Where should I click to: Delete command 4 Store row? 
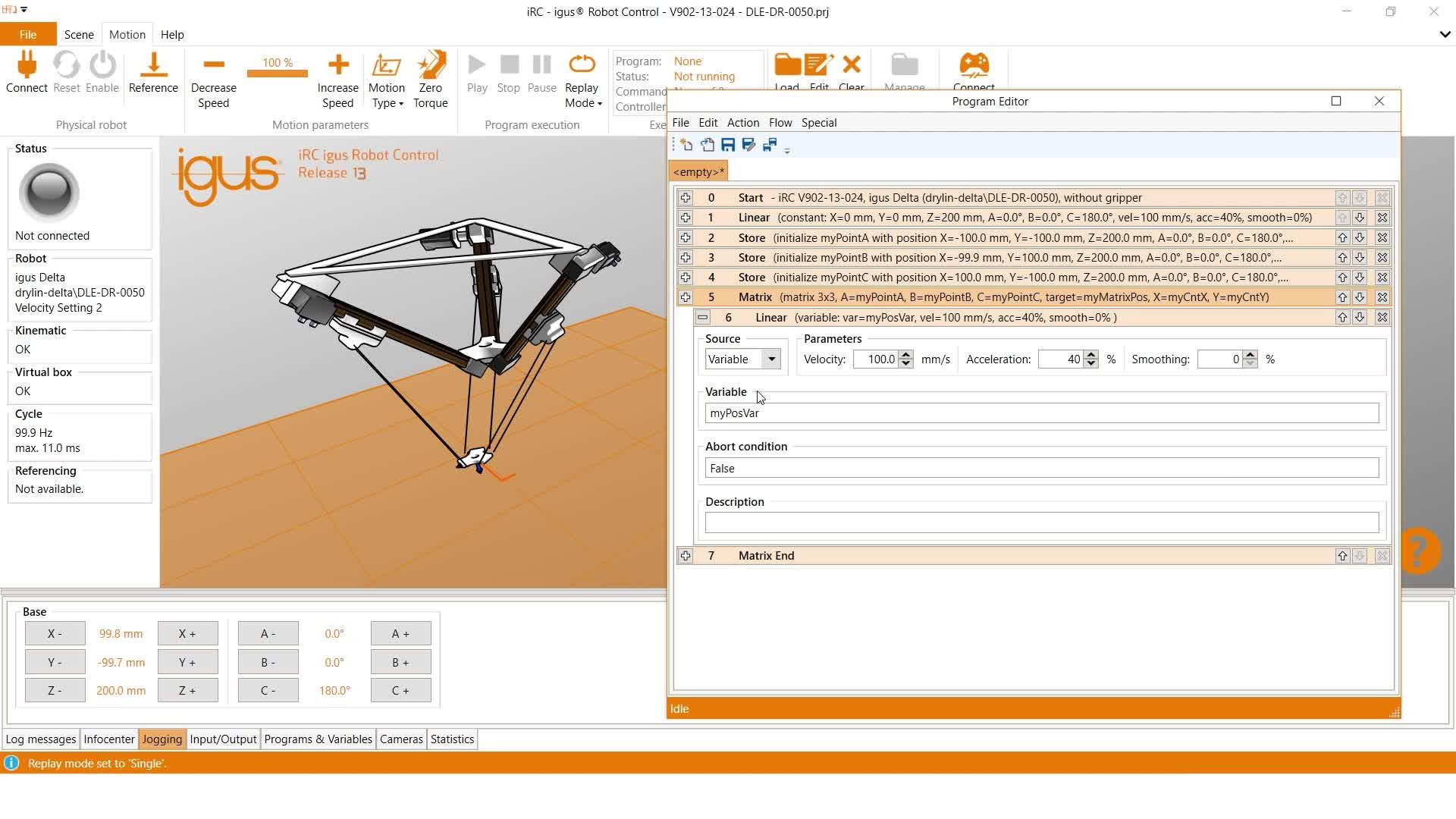1382,278
